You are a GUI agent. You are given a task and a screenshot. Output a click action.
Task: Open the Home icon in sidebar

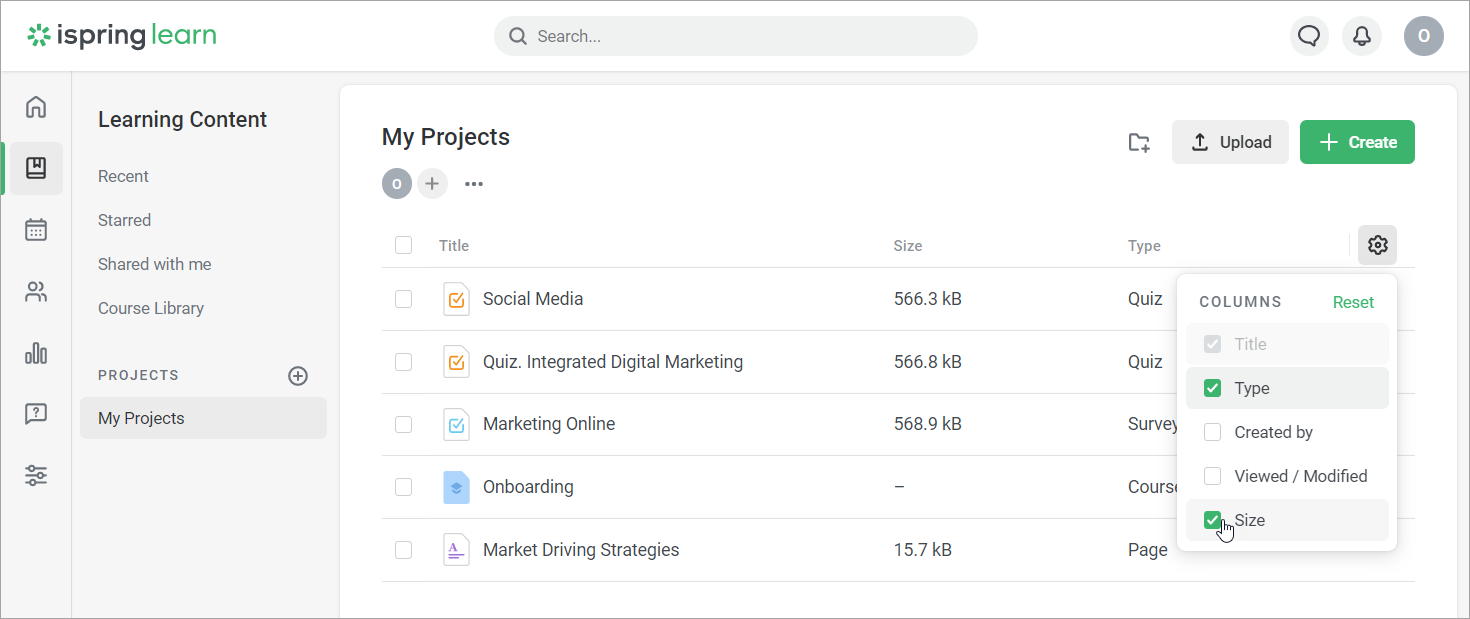[x=36, y=107]
